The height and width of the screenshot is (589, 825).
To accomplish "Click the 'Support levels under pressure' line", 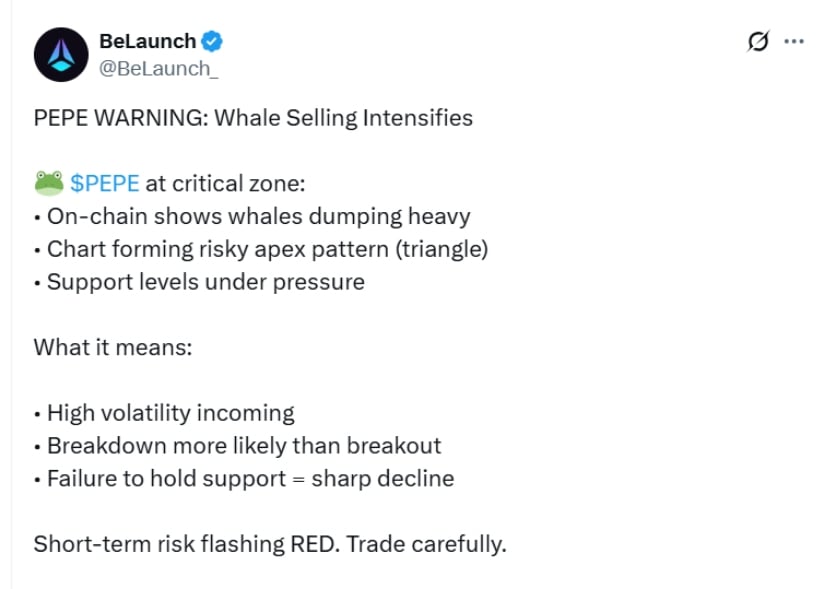I will (x=205, y=282).
